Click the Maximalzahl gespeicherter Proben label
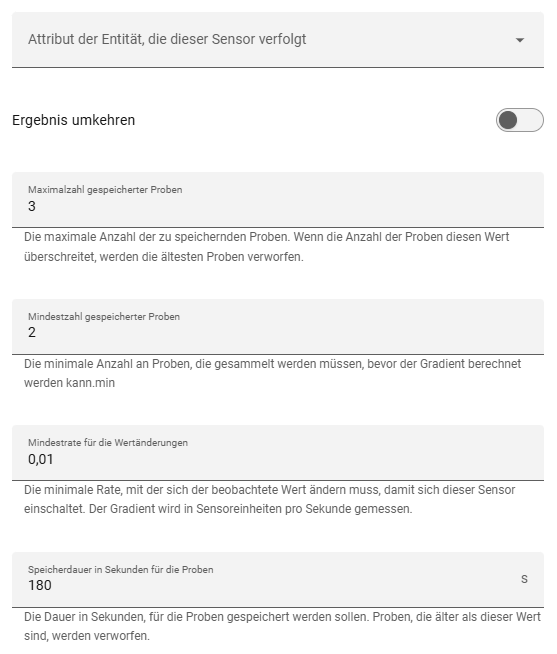Viewport: 557px width, 654px height. [105, 190]
